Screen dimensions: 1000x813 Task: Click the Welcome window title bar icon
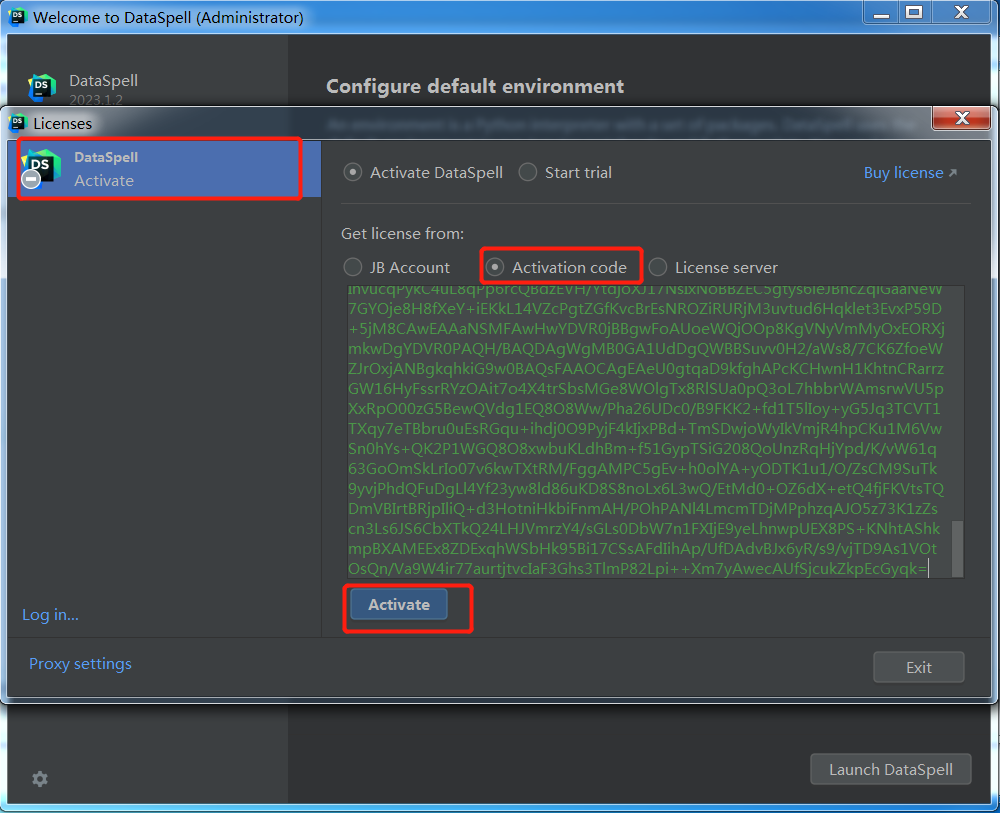coord(17,17)
